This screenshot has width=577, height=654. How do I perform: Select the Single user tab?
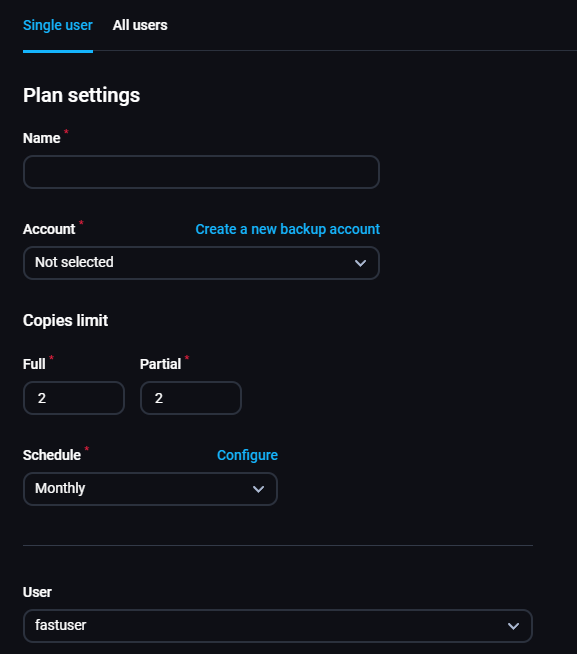[58, 25]
